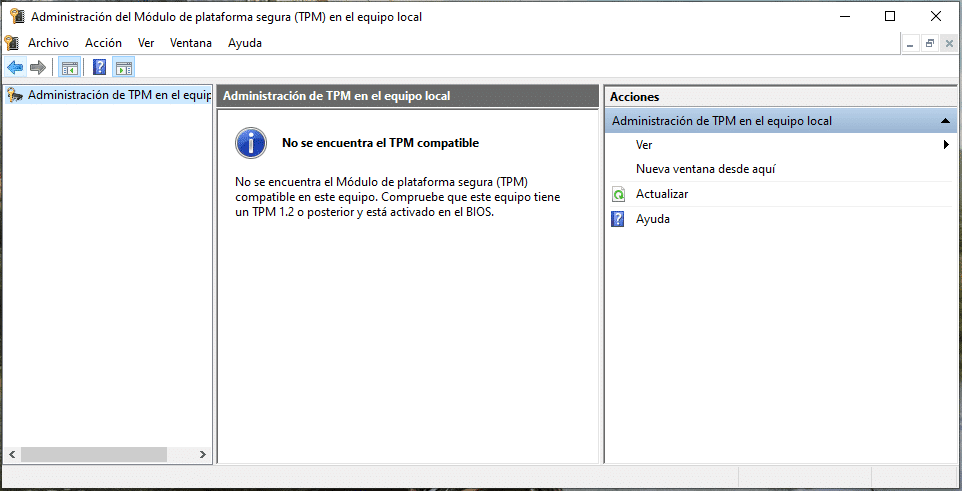Click the center pane title bar heading
962x491 pixels.
click(407, 96)
